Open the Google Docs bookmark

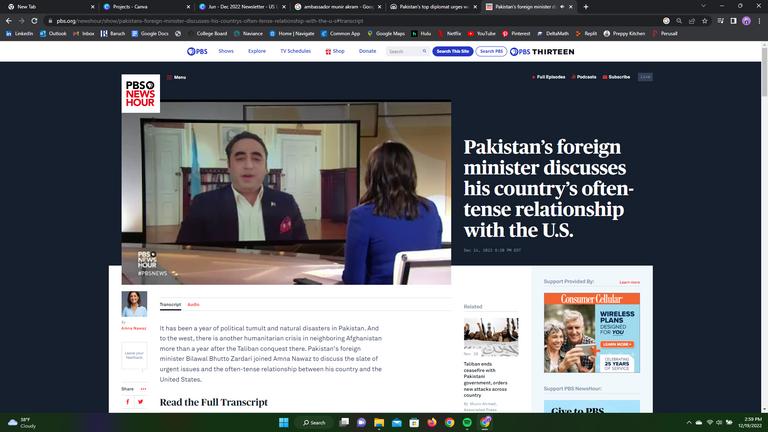[x=150, y=34]
